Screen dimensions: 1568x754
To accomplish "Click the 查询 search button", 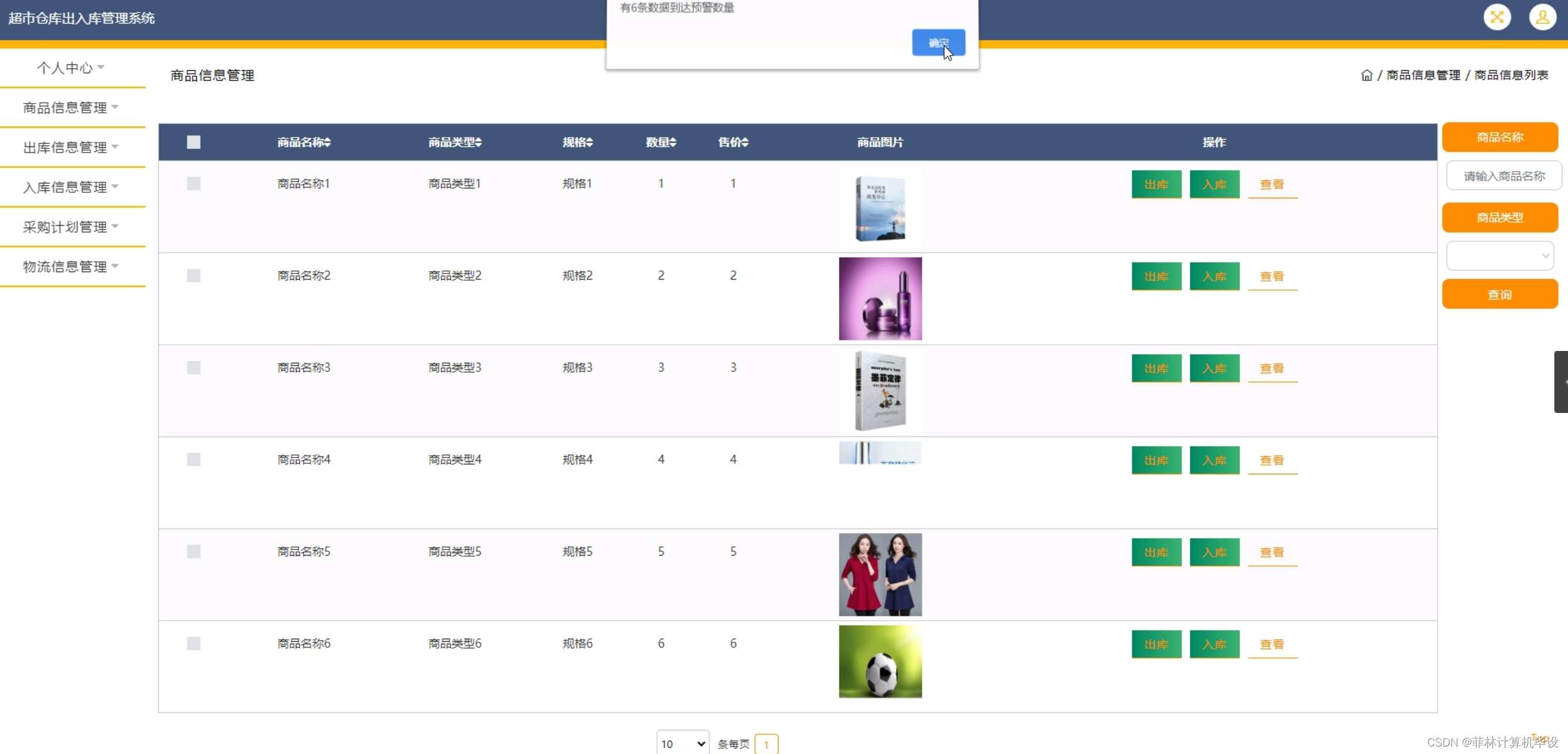I will click(x=1500, y=294).
